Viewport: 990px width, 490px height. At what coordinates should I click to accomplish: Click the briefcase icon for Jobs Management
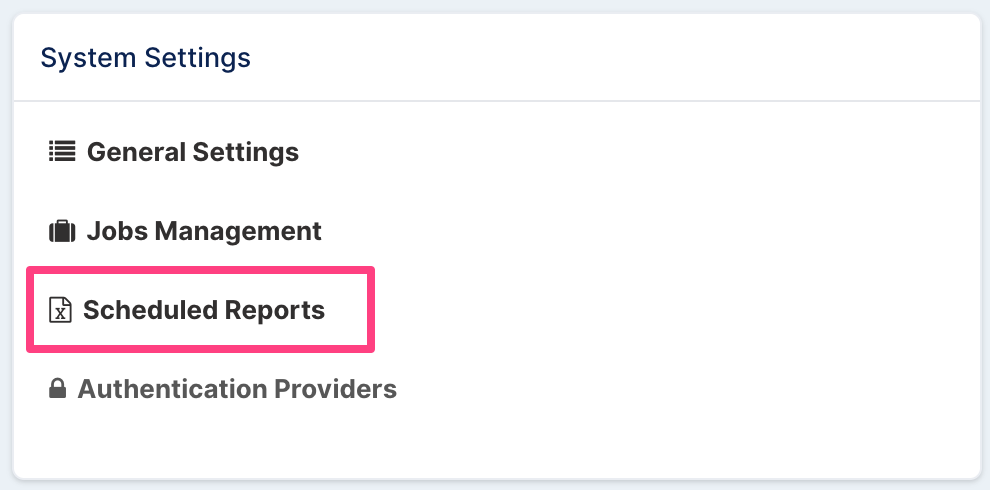point(62,231)
